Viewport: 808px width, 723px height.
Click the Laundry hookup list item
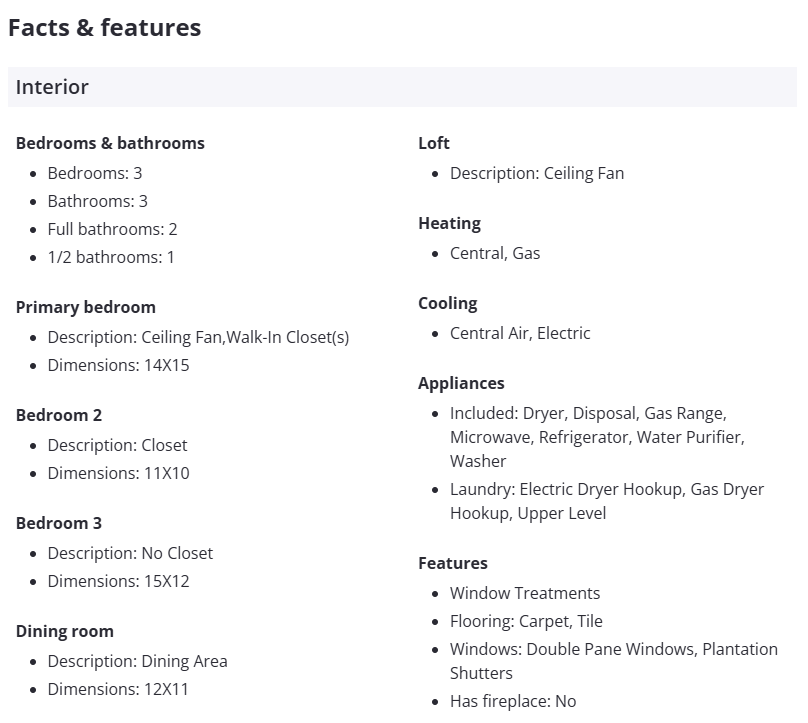[x=606, y=501]
